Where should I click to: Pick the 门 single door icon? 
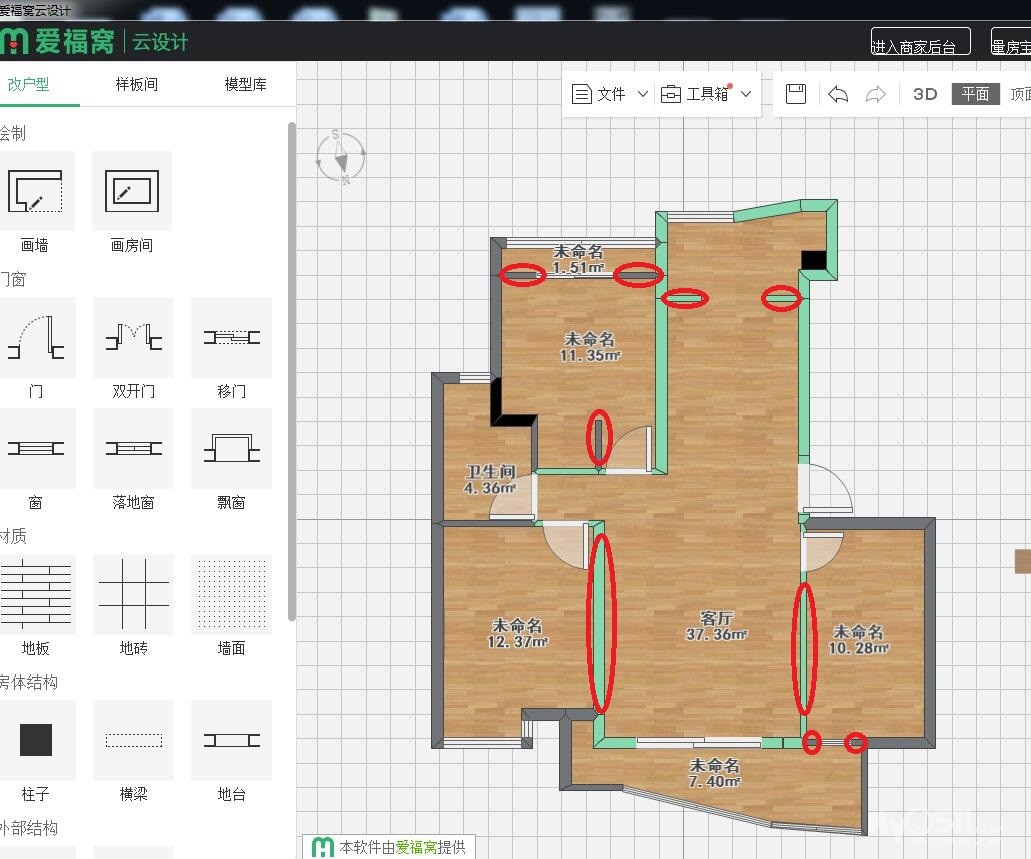pyautogui.click(x=35, y=337)
